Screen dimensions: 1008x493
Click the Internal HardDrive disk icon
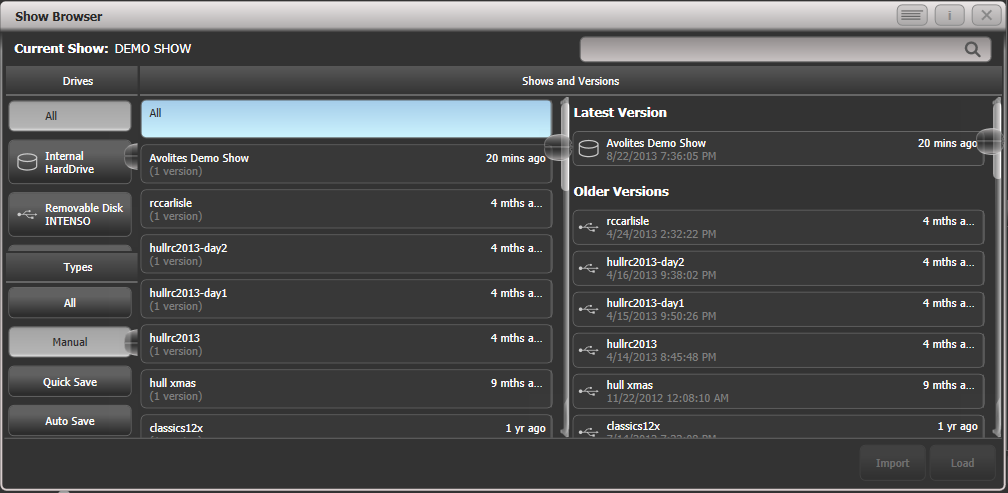(x=27, y=163)
